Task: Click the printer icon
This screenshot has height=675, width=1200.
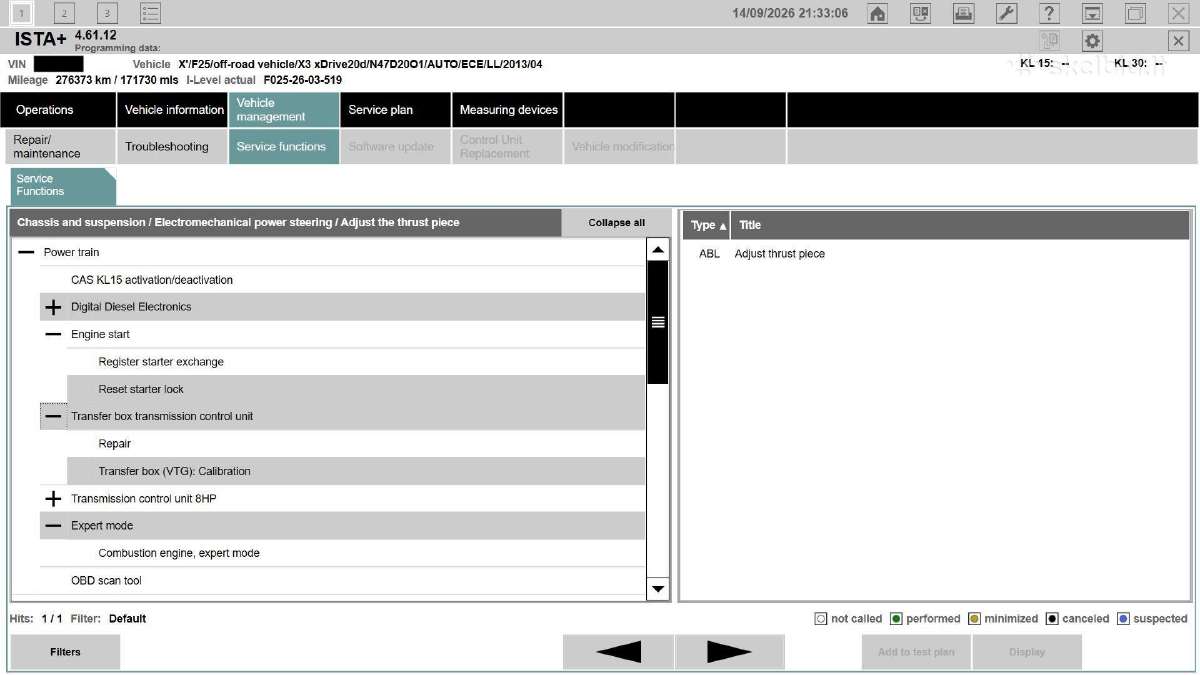Action: tap(963, 13)
